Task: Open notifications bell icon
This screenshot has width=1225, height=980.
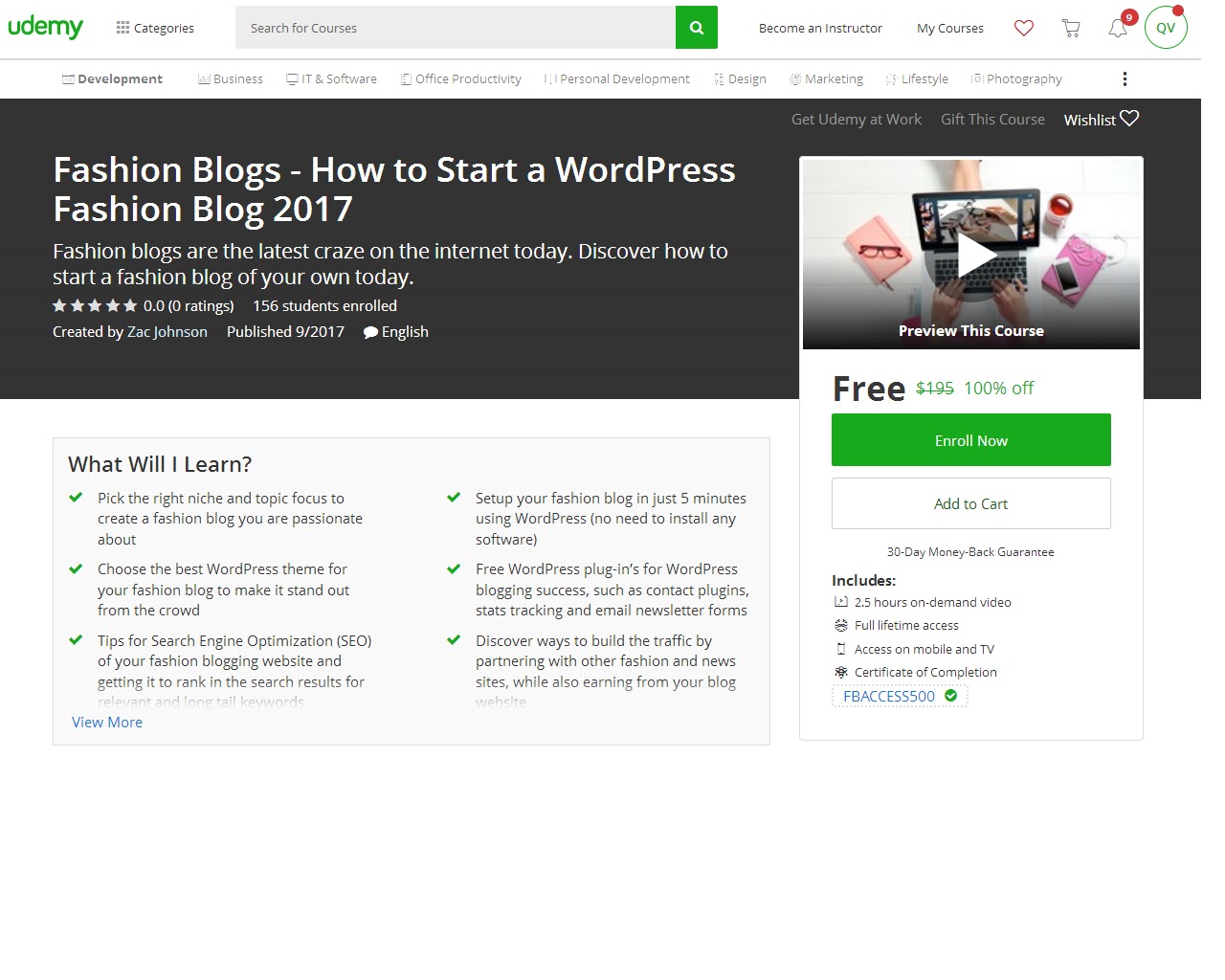Action: click(x=1118, y=28)
